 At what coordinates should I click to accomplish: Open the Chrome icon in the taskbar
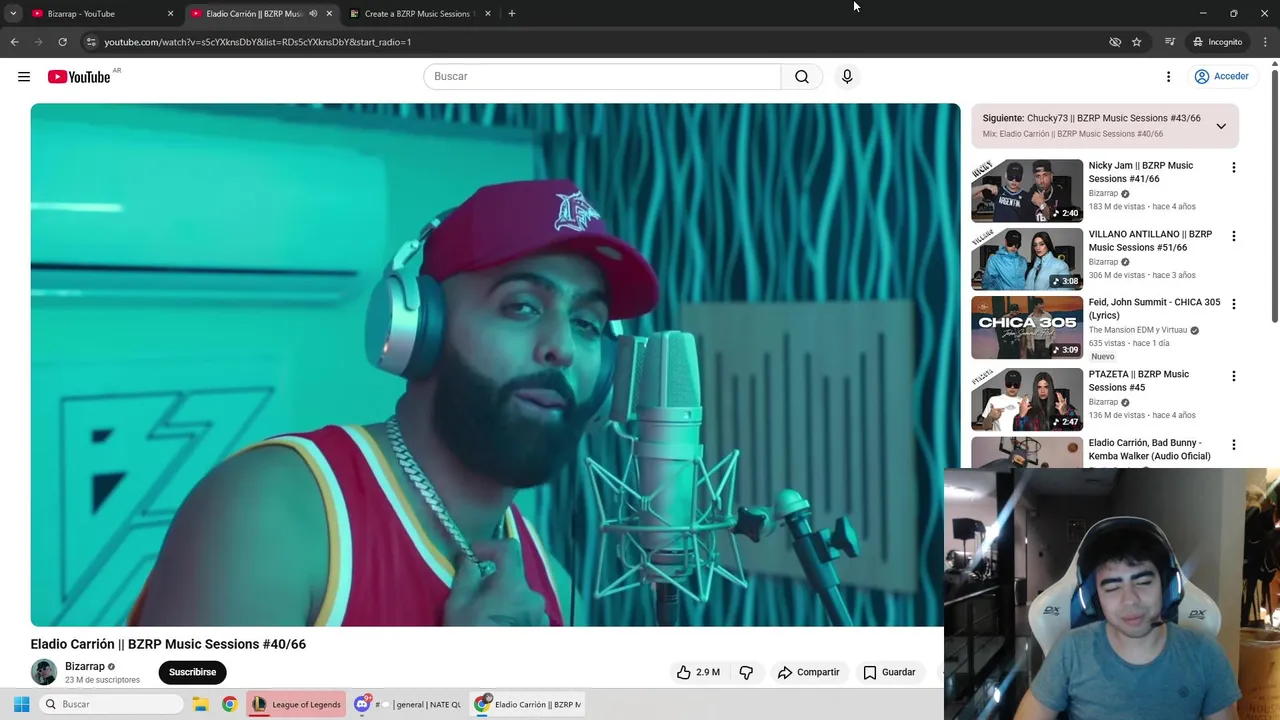[229, 704]
